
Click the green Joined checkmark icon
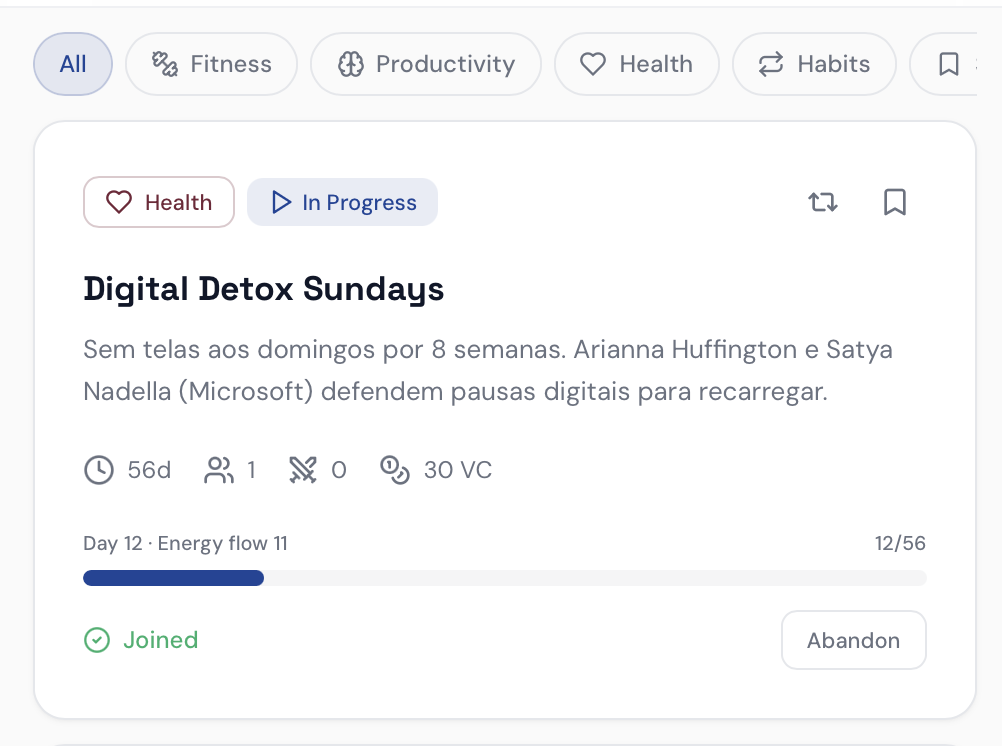[x=97, y=640]
